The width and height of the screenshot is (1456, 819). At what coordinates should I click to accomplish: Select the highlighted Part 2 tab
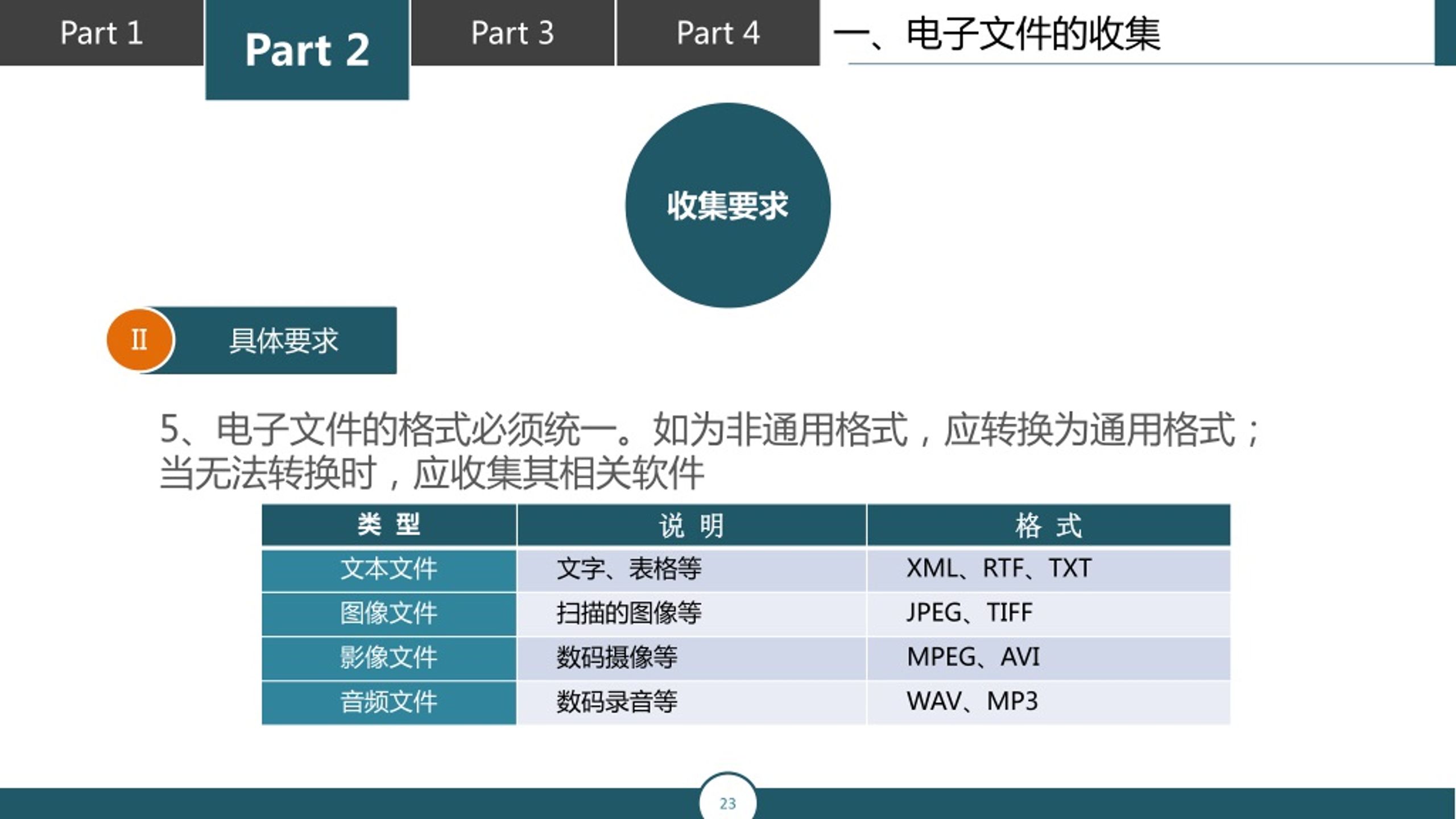[x=307, y=49]
